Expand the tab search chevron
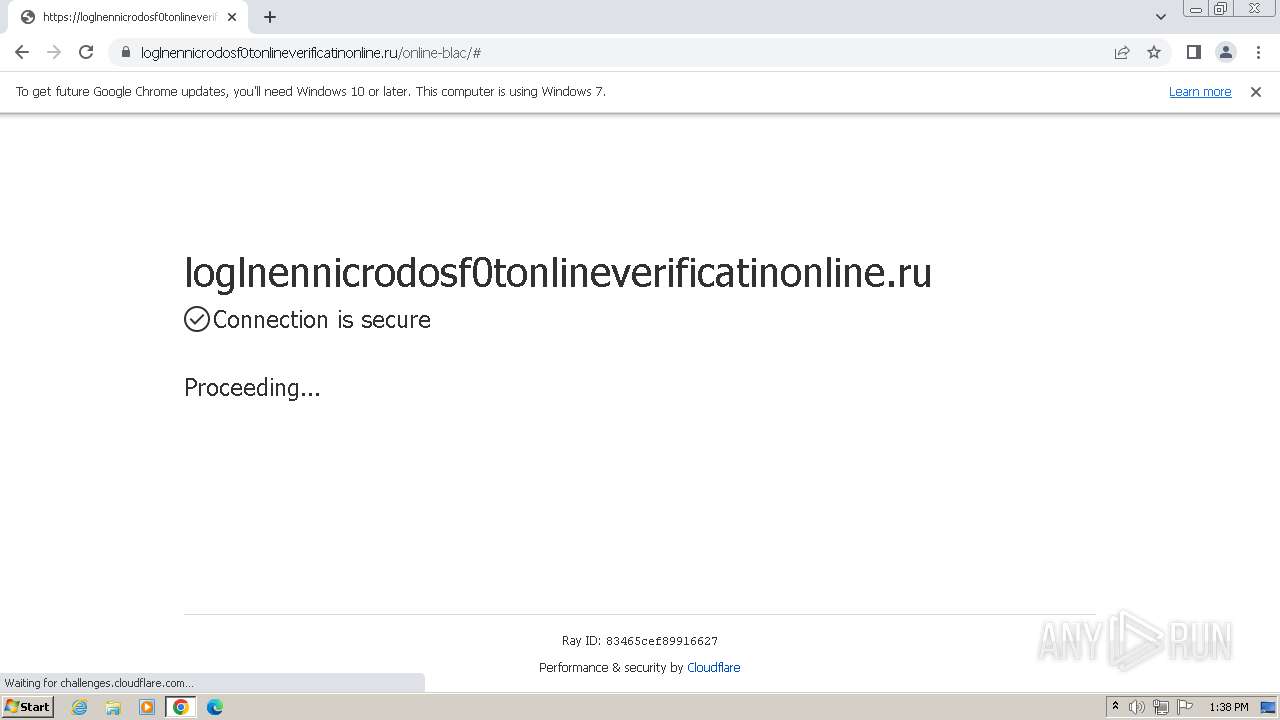Screen dimensions: 1280x720 (x=1161, y=17)
